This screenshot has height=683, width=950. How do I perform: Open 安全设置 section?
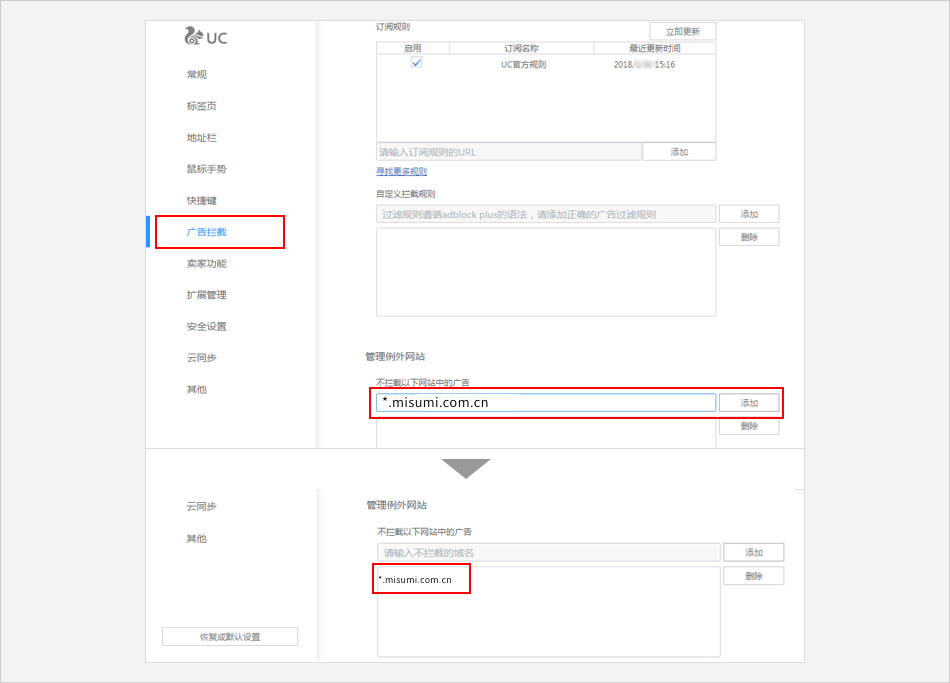[206, 327]
